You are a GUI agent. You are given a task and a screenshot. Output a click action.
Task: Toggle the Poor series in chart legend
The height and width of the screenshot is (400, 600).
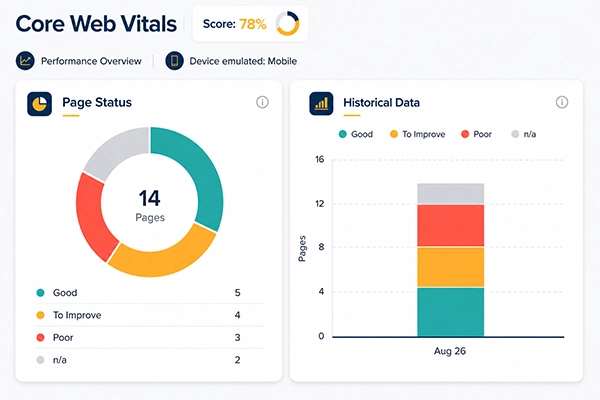coord(476,134)
